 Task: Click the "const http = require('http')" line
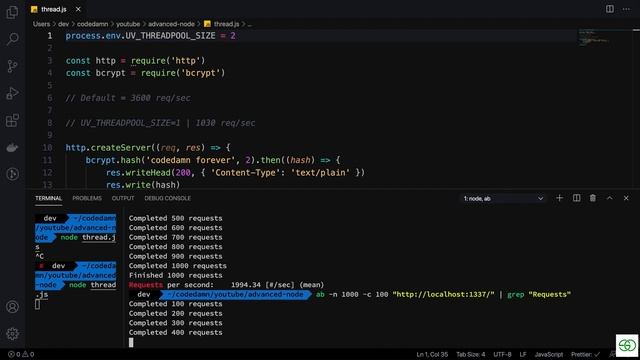tap(135, 61)
